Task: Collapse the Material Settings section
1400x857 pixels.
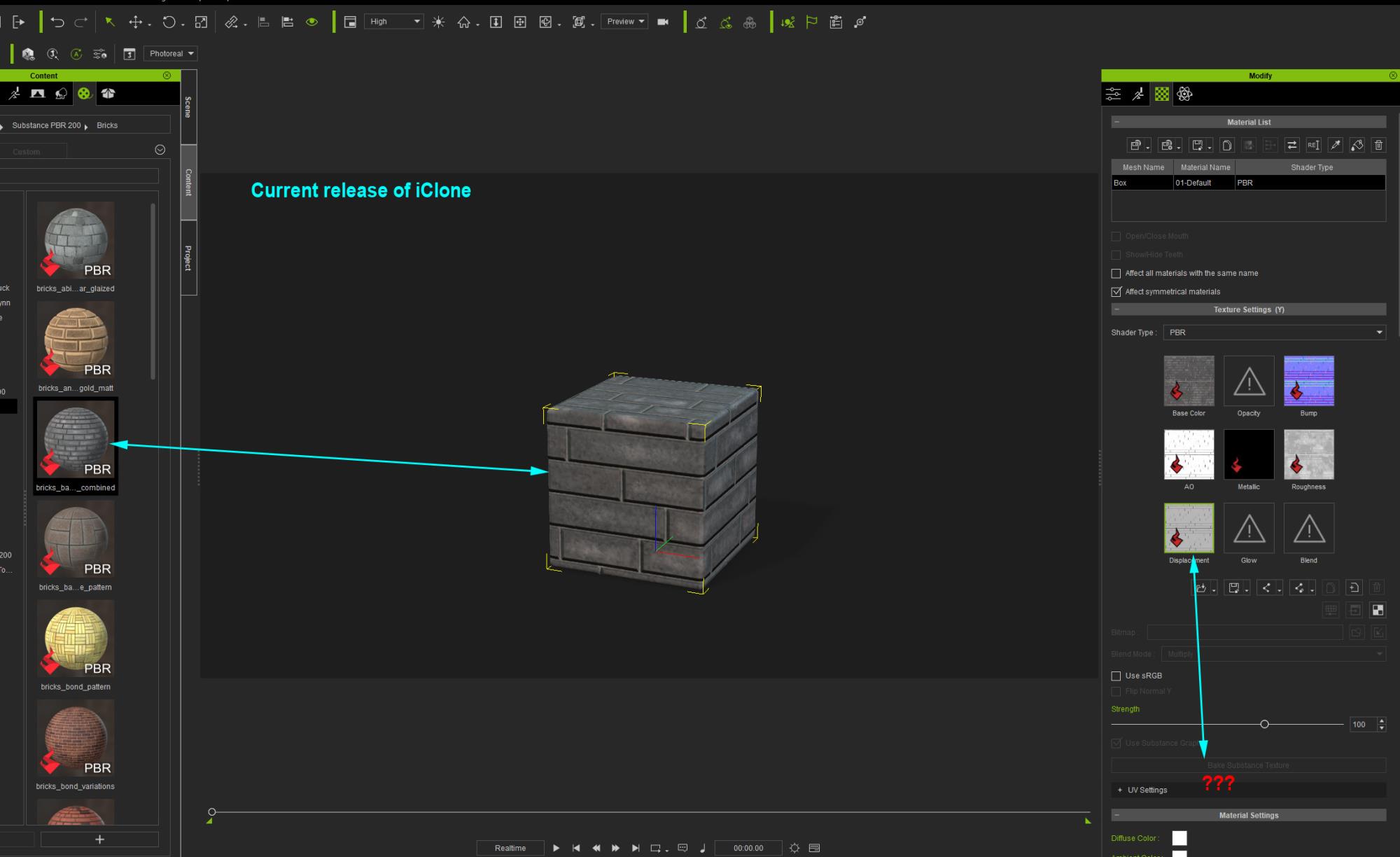Action: (1117, 815)
